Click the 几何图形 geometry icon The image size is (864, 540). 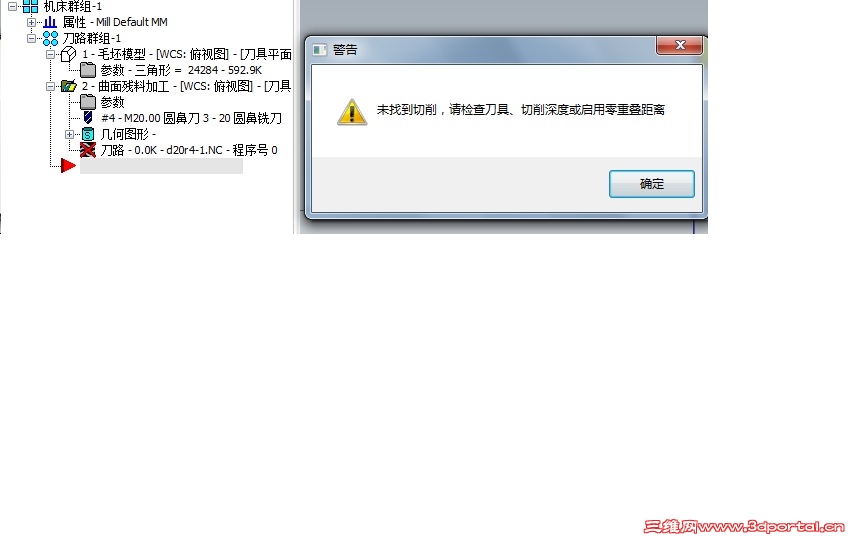point(88,134)
